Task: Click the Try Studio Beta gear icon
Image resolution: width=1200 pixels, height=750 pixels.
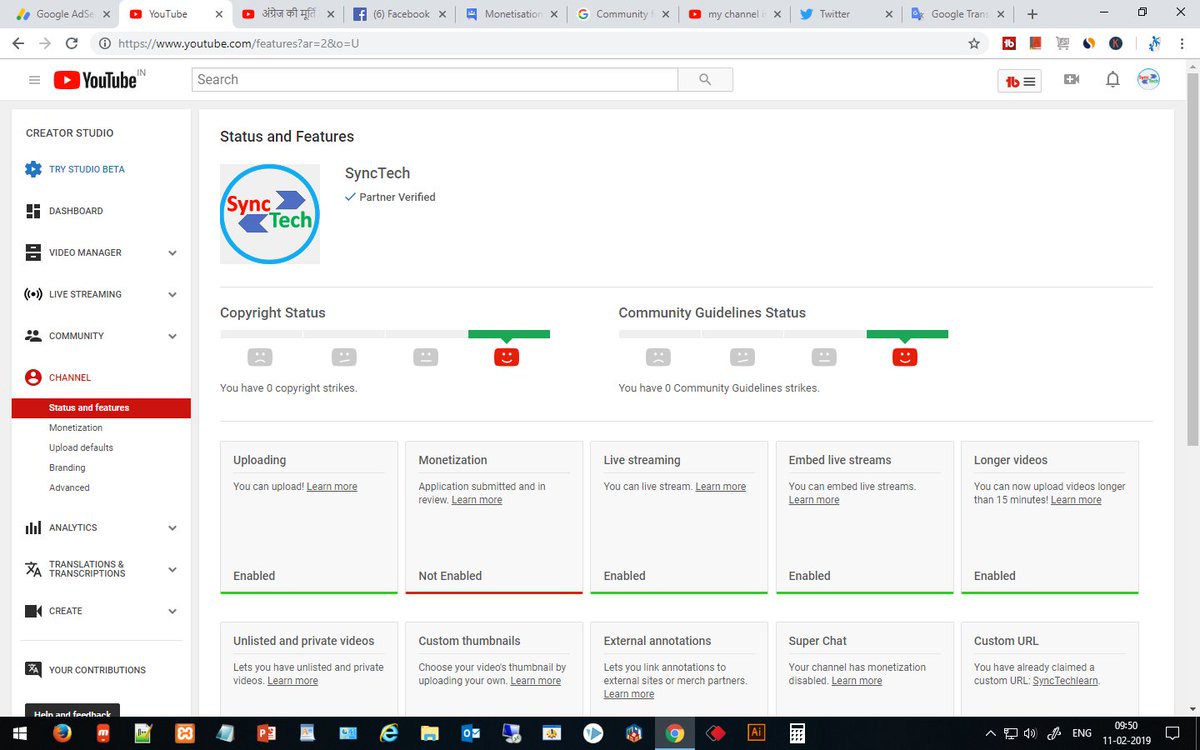Action: click(x=33, y=169)
